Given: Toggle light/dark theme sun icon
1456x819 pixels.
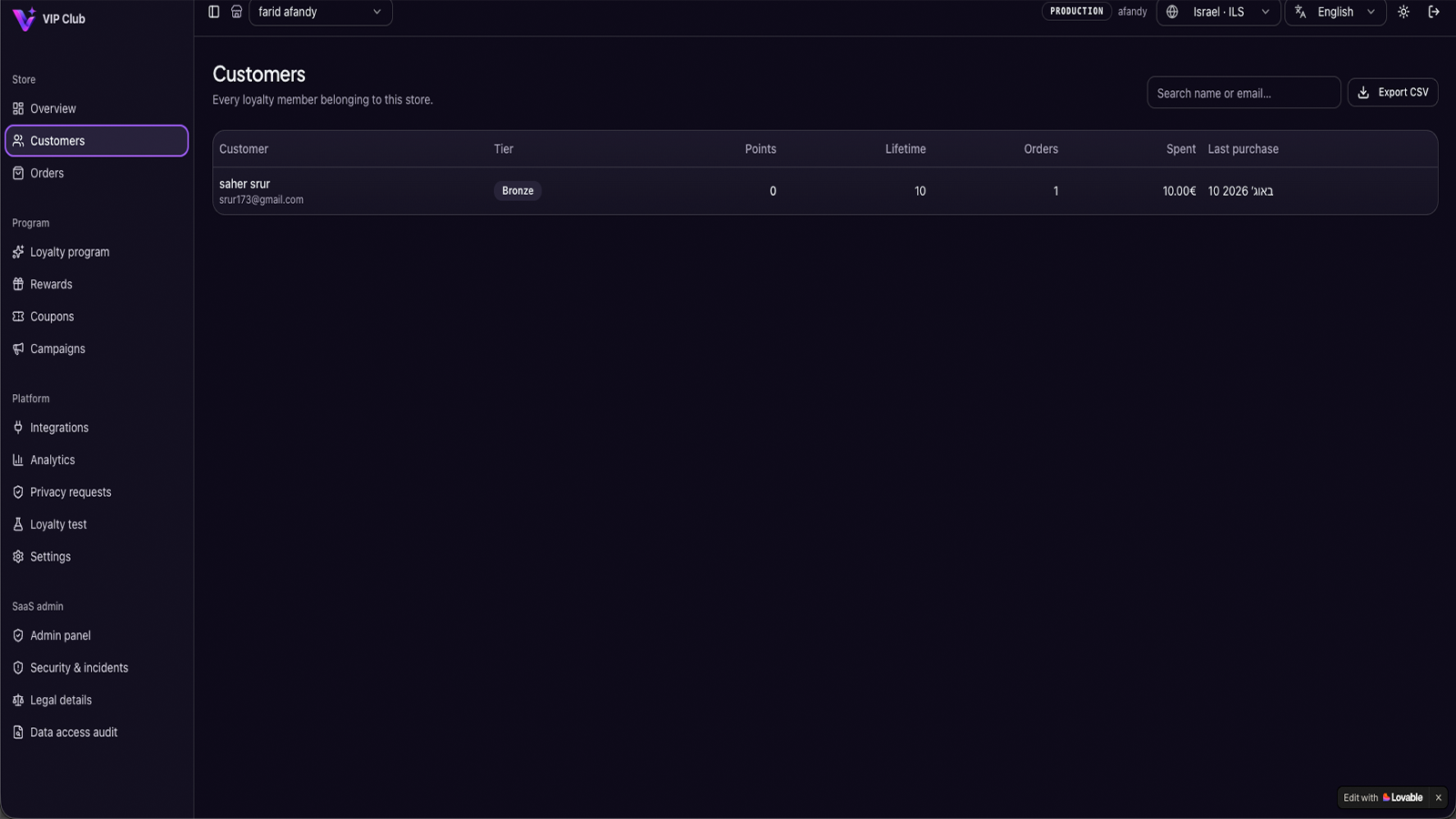Looking at the screenshot, I should click(x=1403, y=12).
